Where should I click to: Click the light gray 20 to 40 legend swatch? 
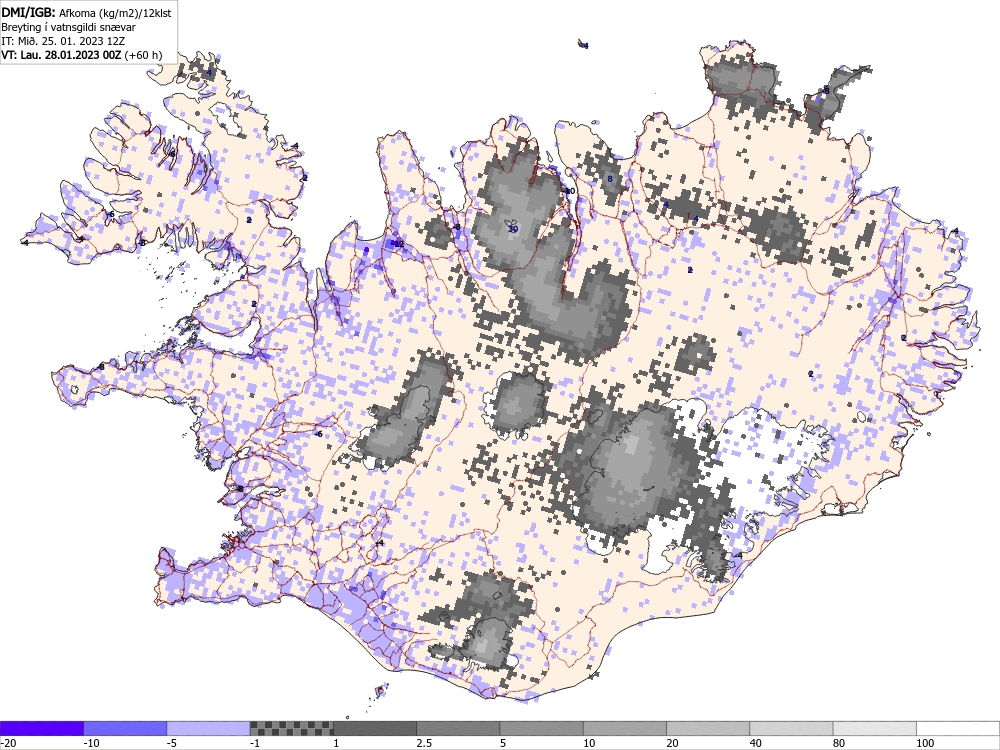point(708,728)
